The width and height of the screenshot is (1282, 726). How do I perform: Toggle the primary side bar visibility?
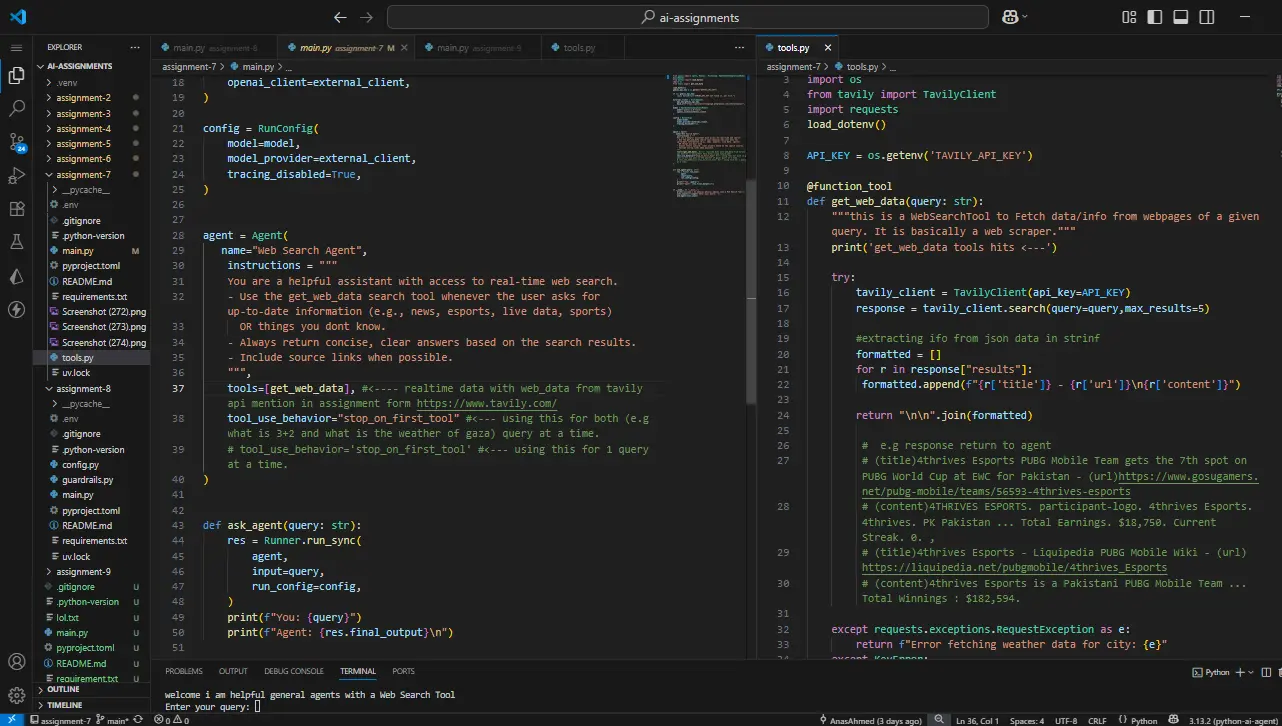[x=1155, y=17]
